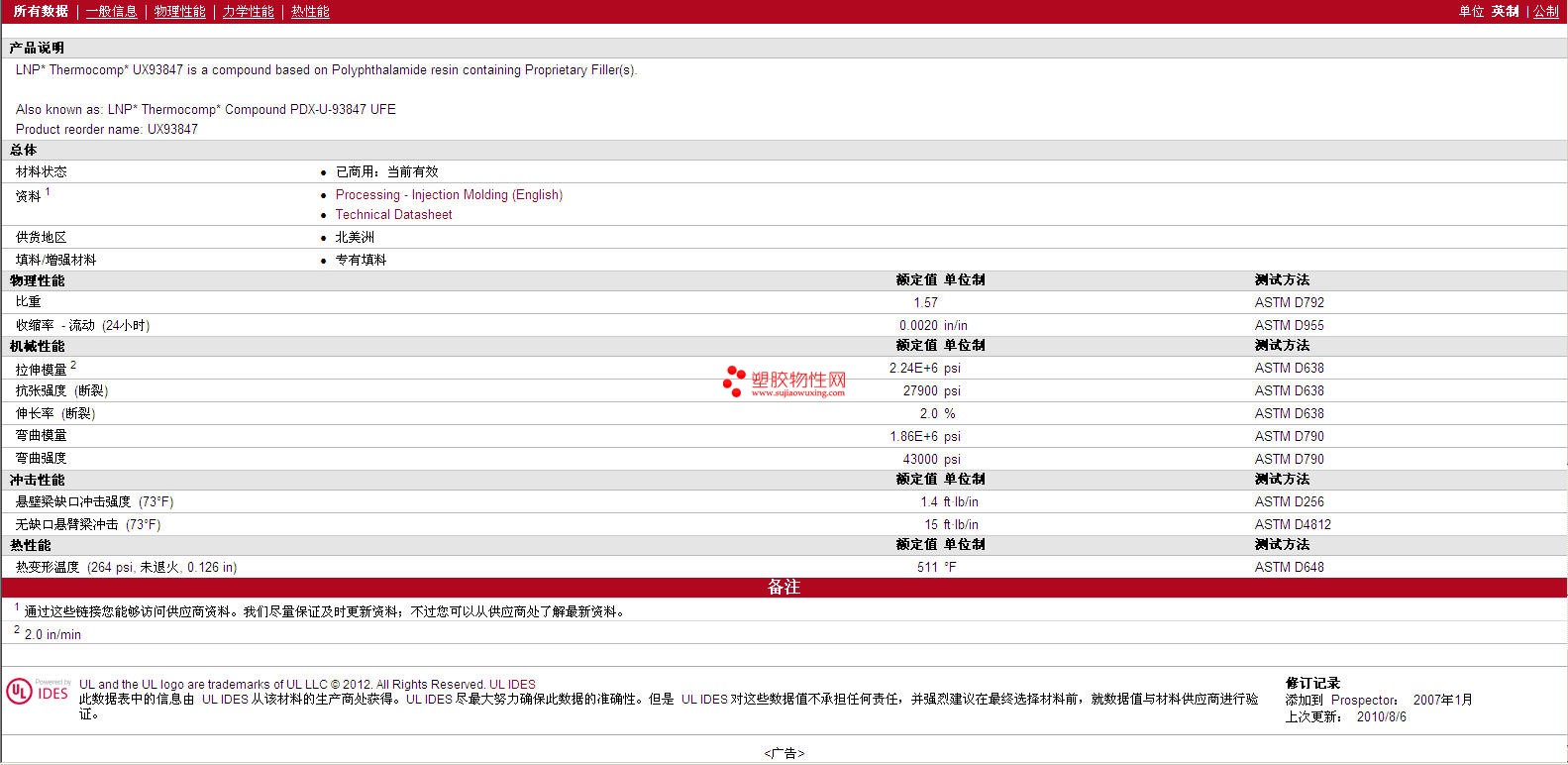The width and height of the screenshot is (1568, 765).
Task: Click the 上次更新 date 2010/8/6
Action: [1381, 717]
